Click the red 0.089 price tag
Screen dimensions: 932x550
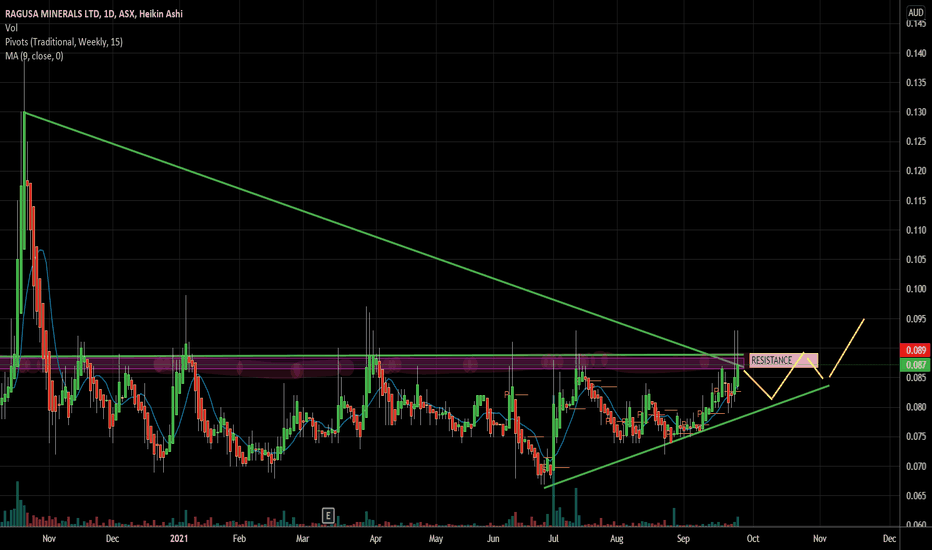point(915,350)
